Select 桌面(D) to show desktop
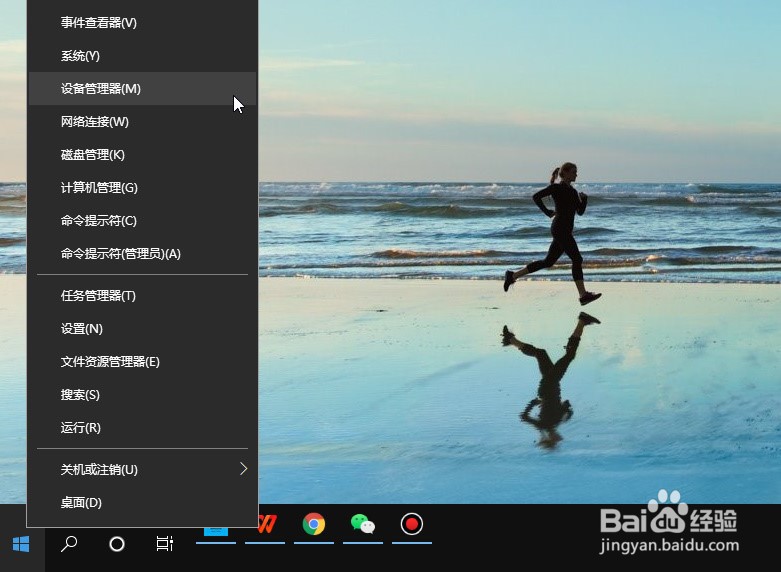This screenshot has height=572, width=781. (142, 502)
